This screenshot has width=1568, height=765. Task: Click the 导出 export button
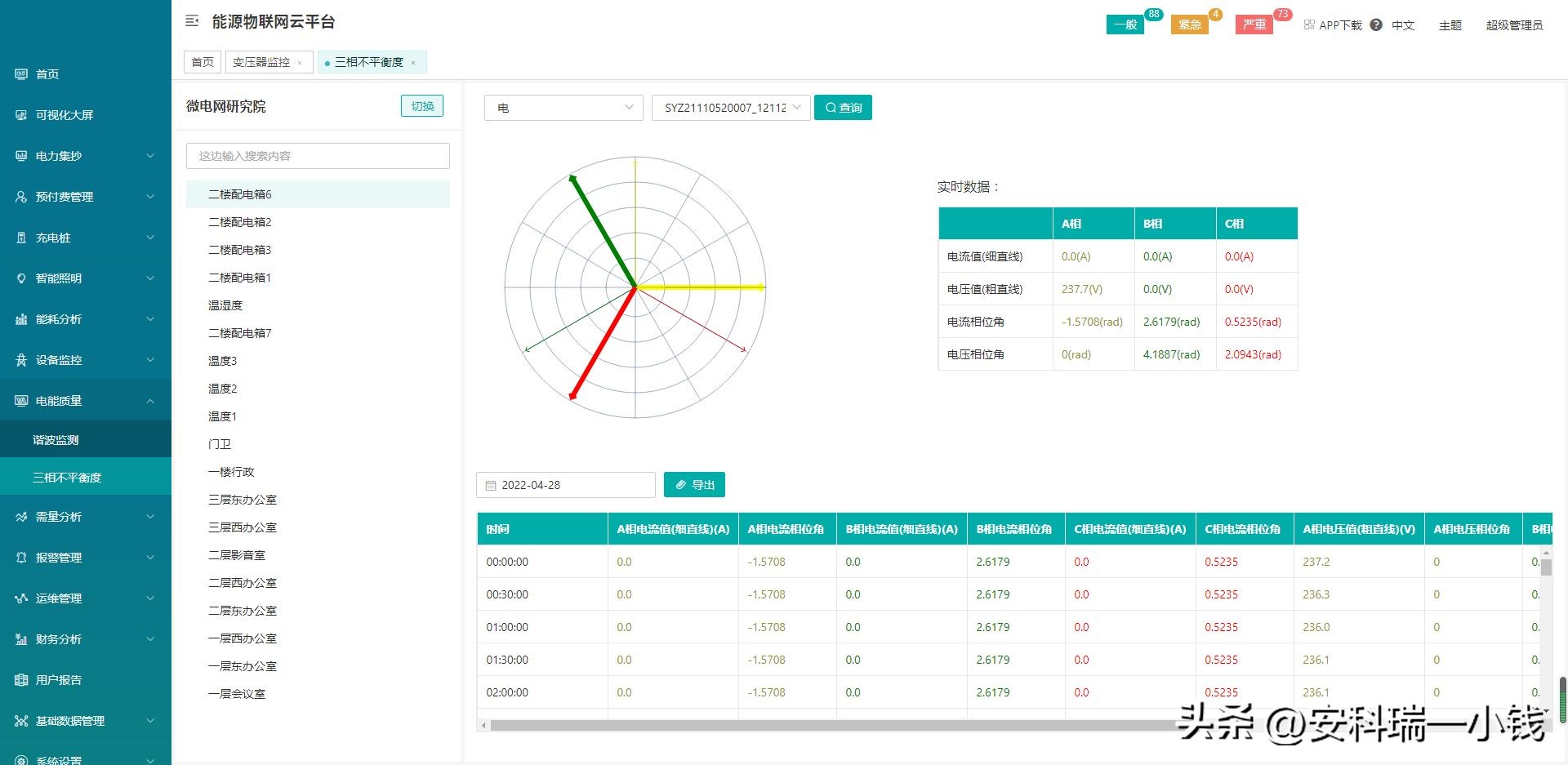click(x=694, y=485)
